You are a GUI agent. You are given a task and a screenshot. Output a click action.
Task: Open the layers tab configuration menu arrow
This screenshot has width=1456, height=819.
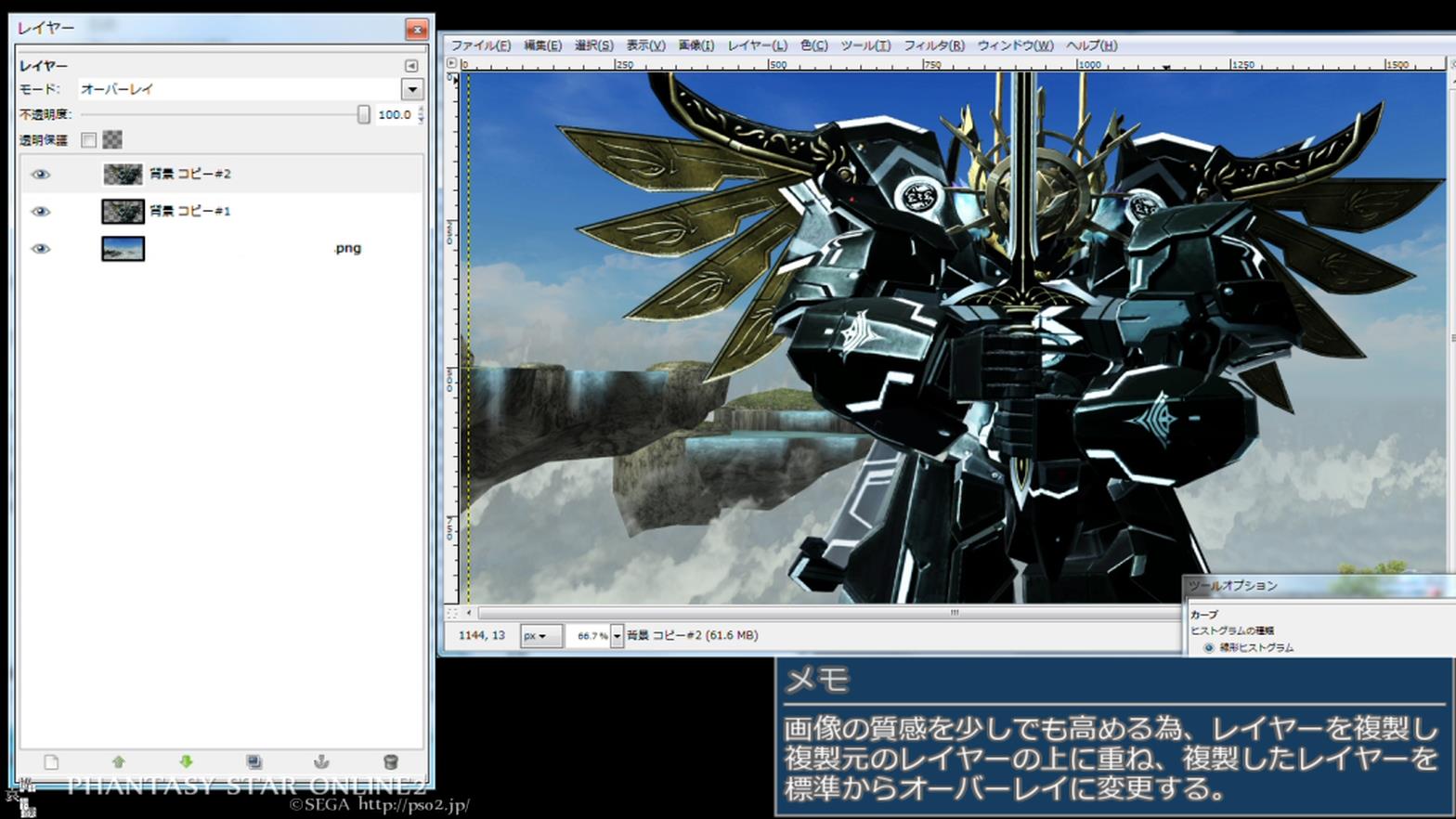411,66
